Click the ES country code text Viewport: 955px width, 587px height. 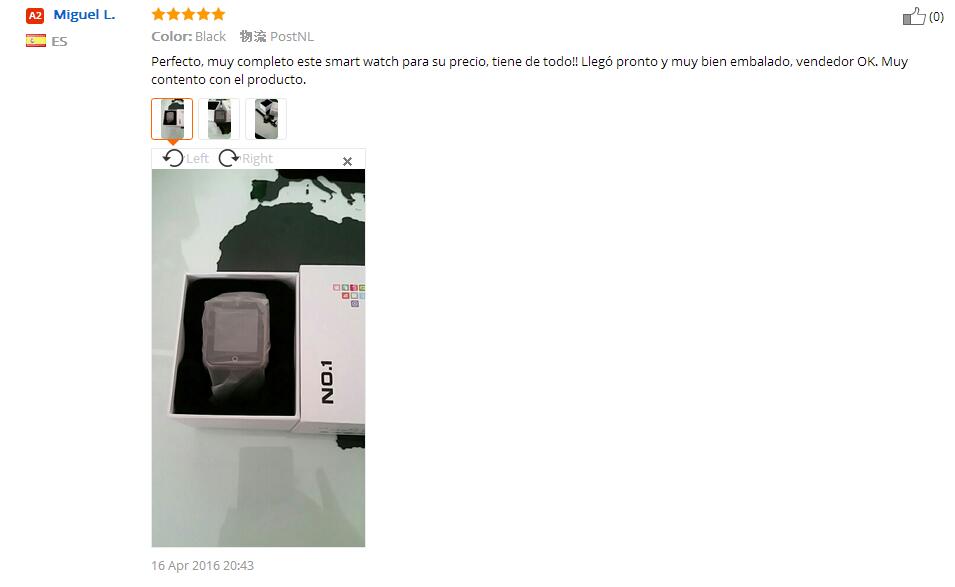59,41
